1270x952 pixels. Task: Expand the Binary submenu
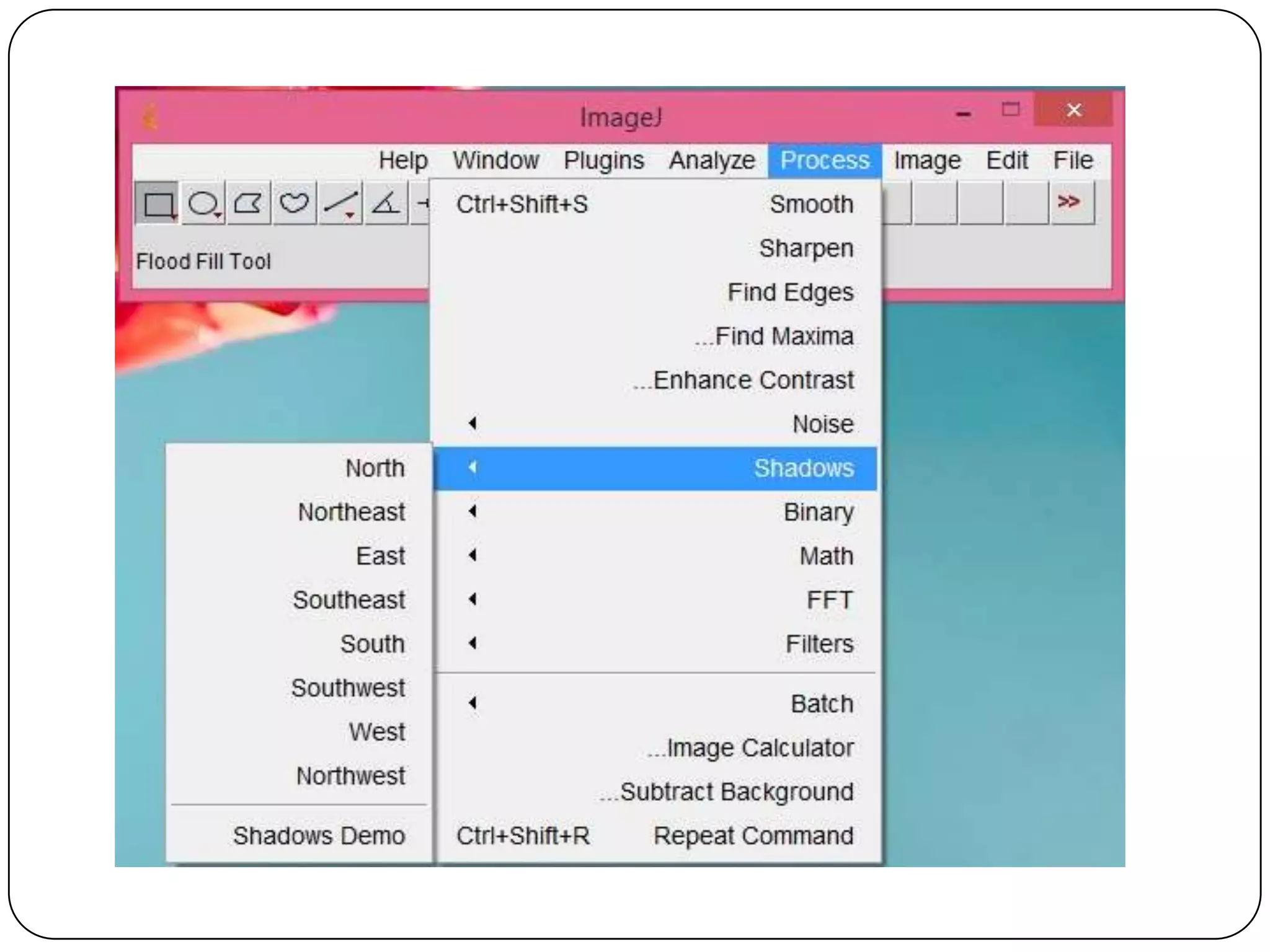[818, 512]
